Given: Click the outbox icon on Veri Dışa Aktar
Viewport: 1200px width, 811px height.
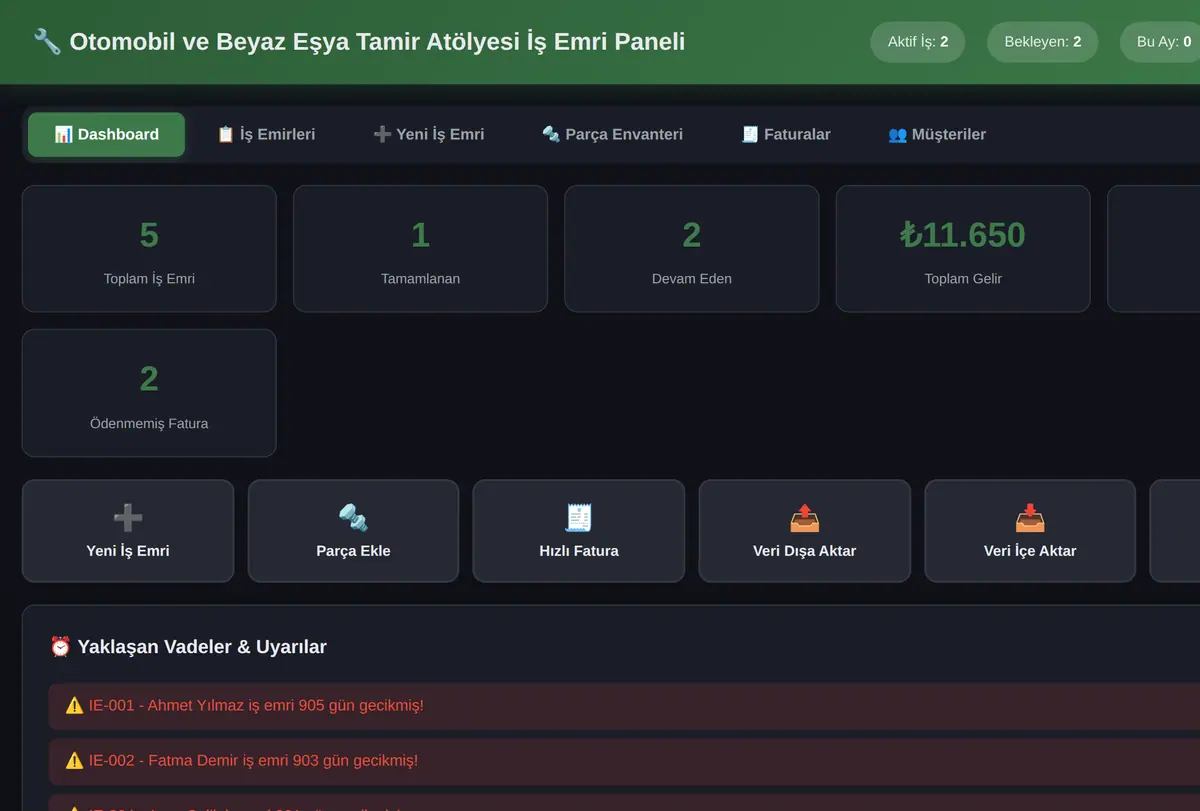Looking at the screenshot, I should point(805,517).
